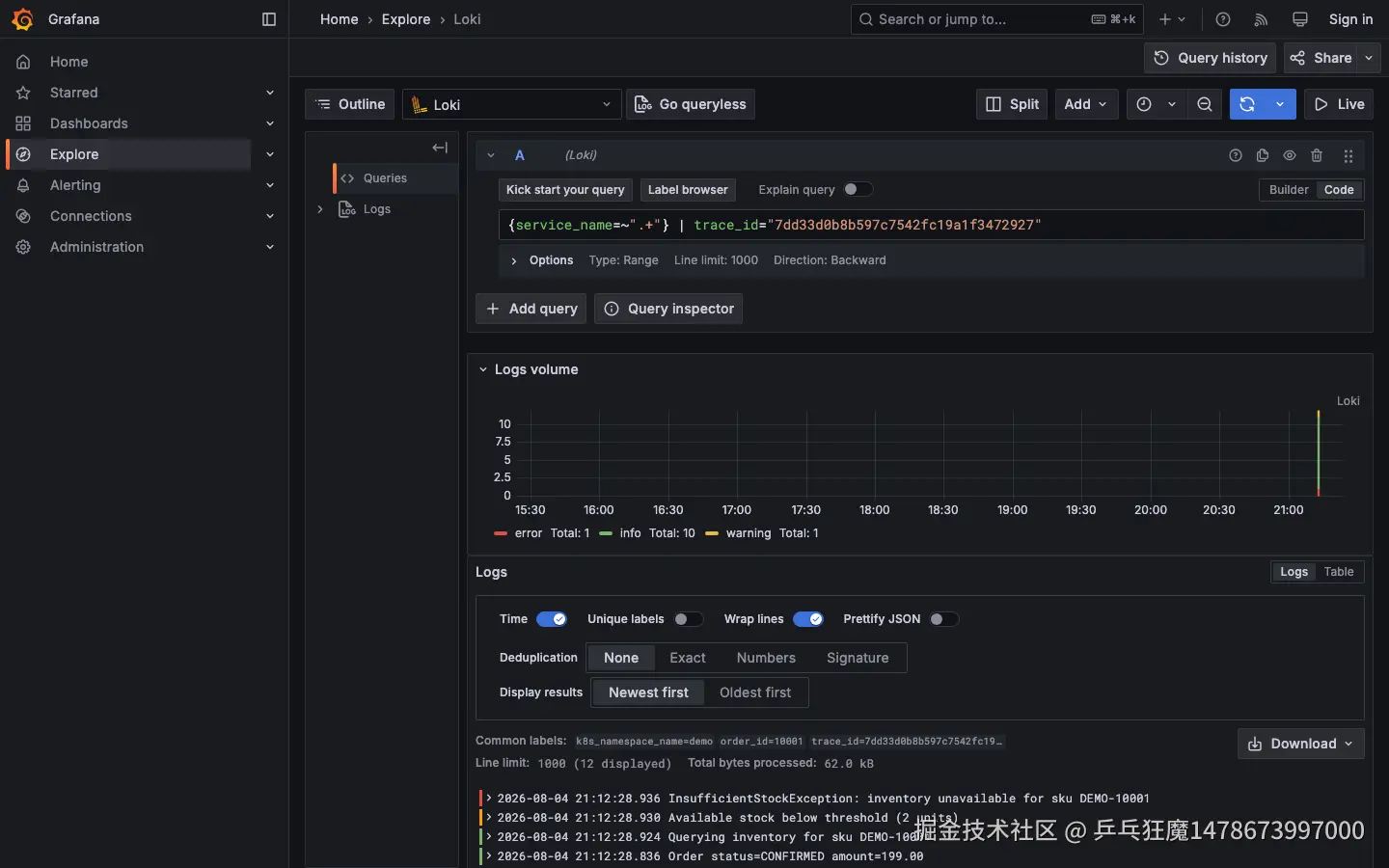Toggle the Time switch
Image resolution: width=1389 pixels, height=868 pixels.
[x=552, y=619]
